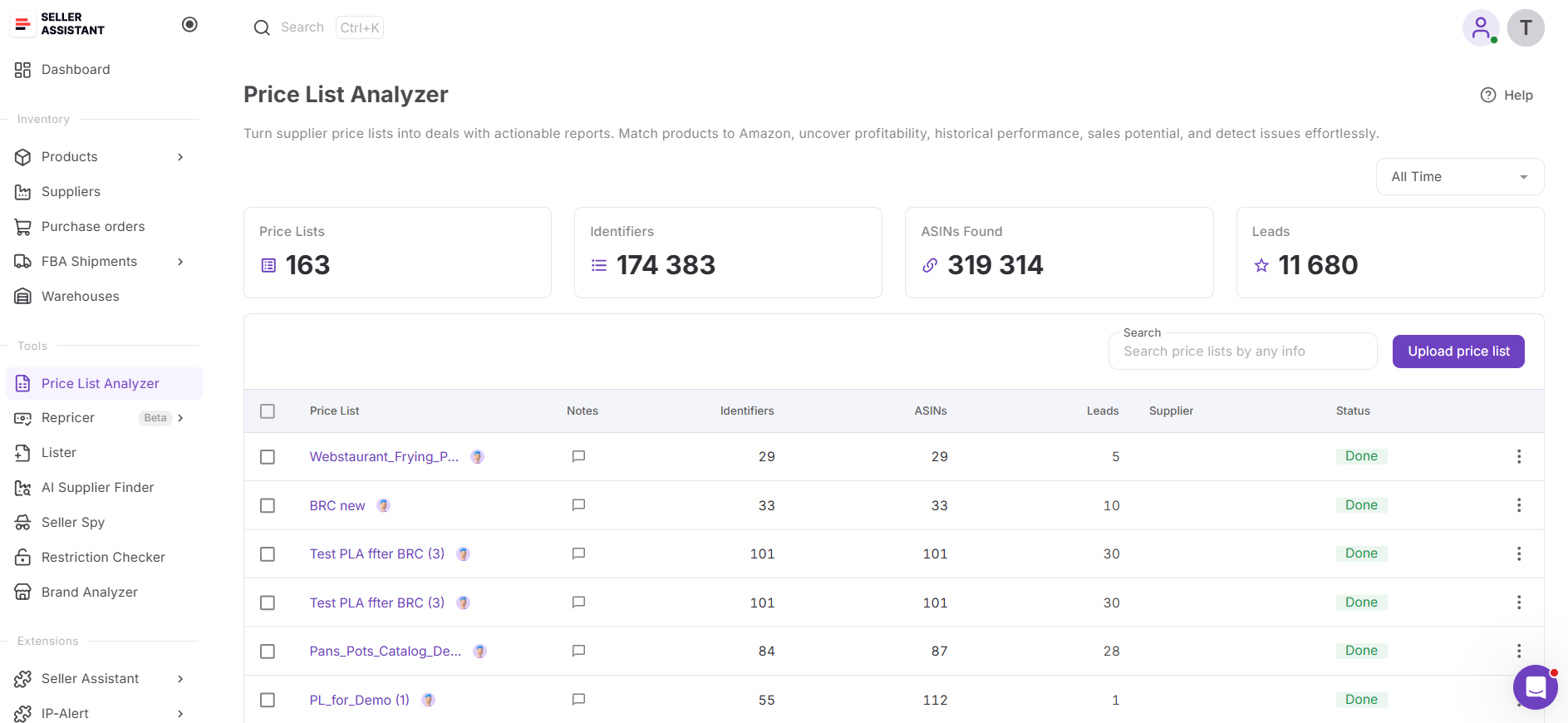Expand the Seller Assistant extension chevron
This screenshot has width=1568, height=723.
click(x=180, y=679)
